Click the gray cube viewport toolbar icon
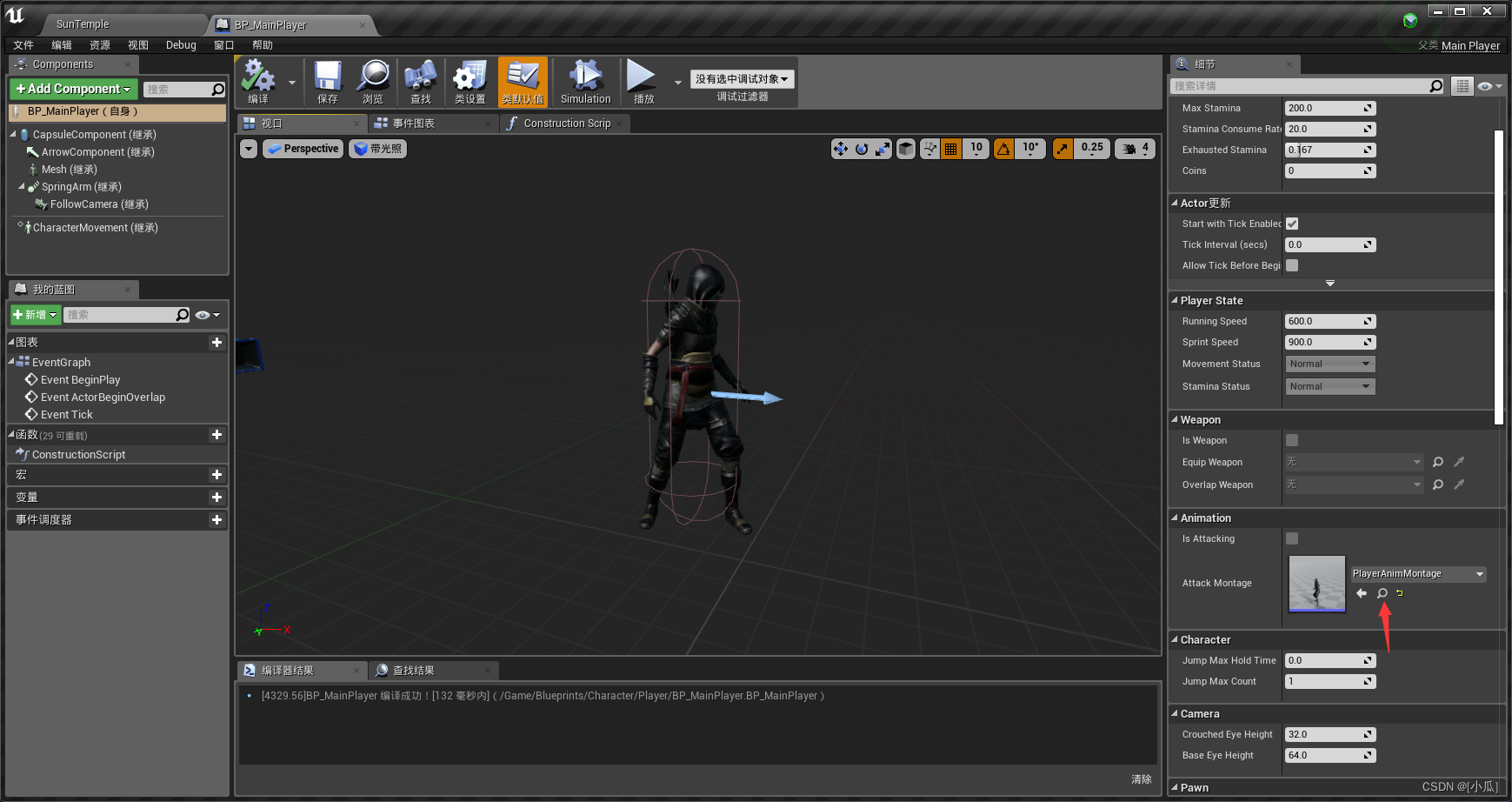1512x802 pixels. coord(906,149)
